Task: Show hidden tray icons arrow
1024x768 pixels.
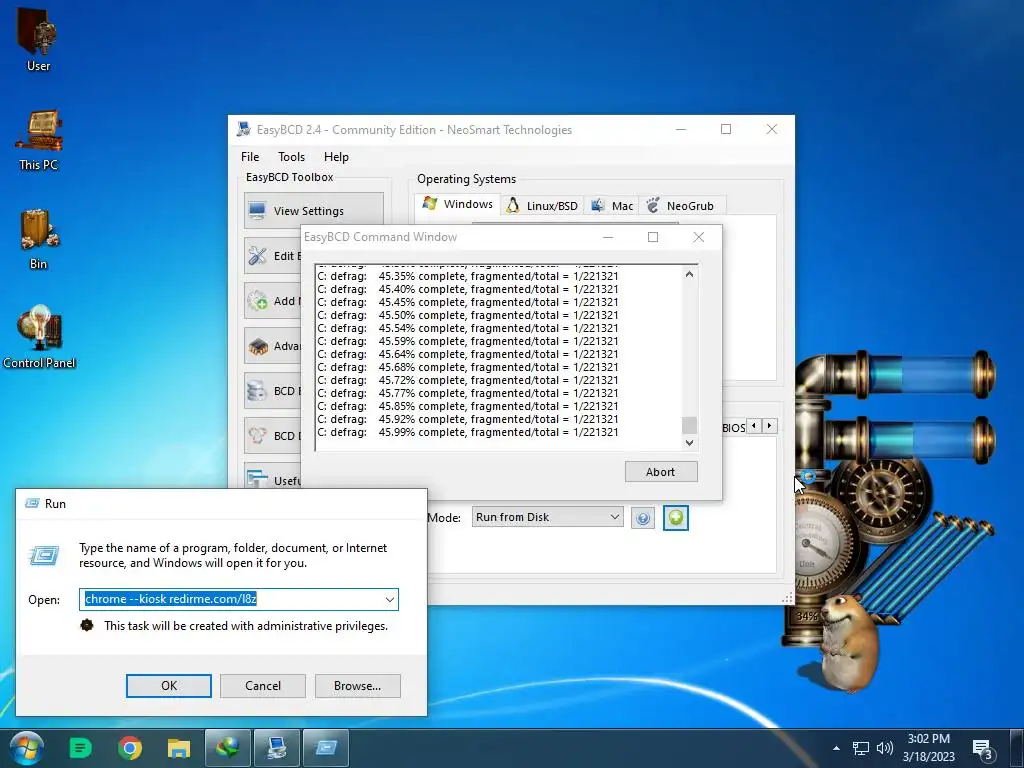Action: tap(836, 748)
